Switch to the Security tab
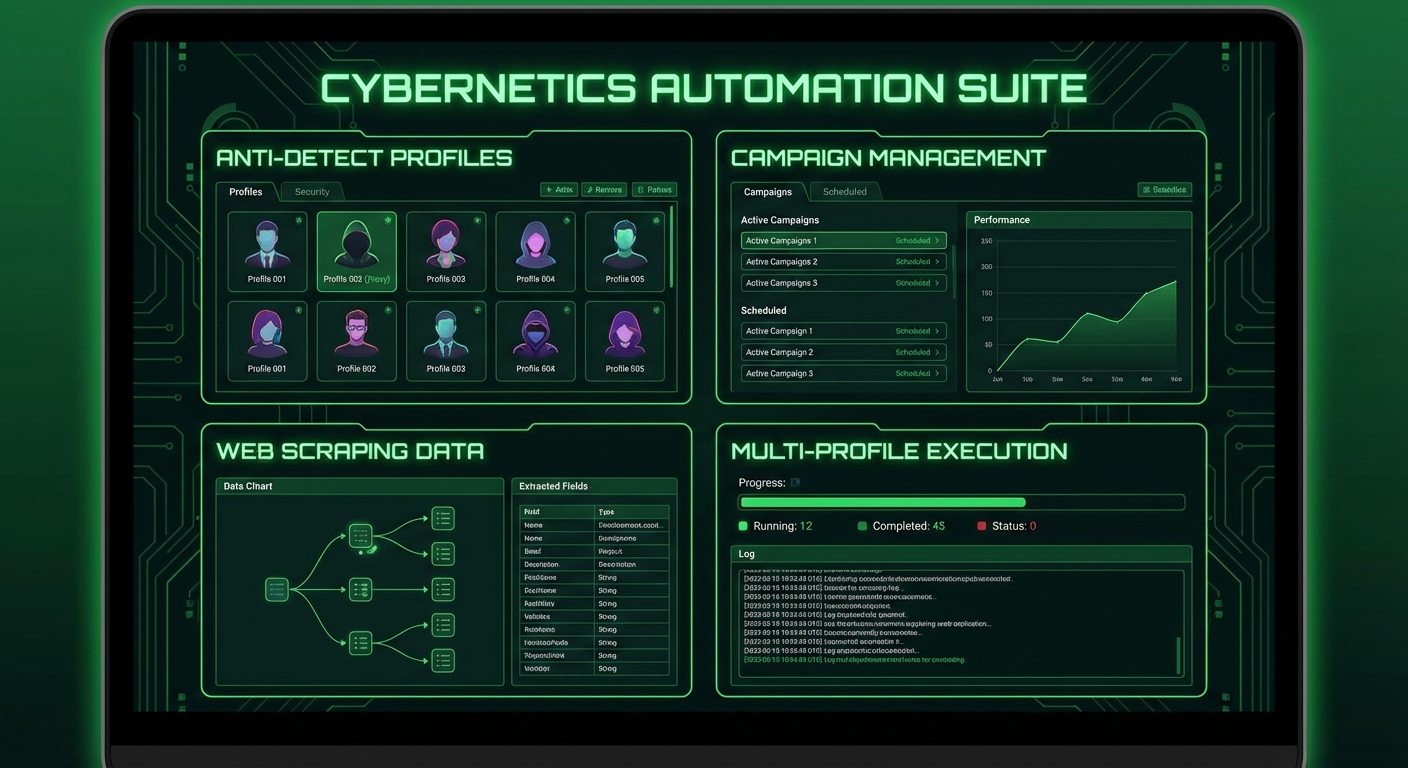 [x=312, y=192]
